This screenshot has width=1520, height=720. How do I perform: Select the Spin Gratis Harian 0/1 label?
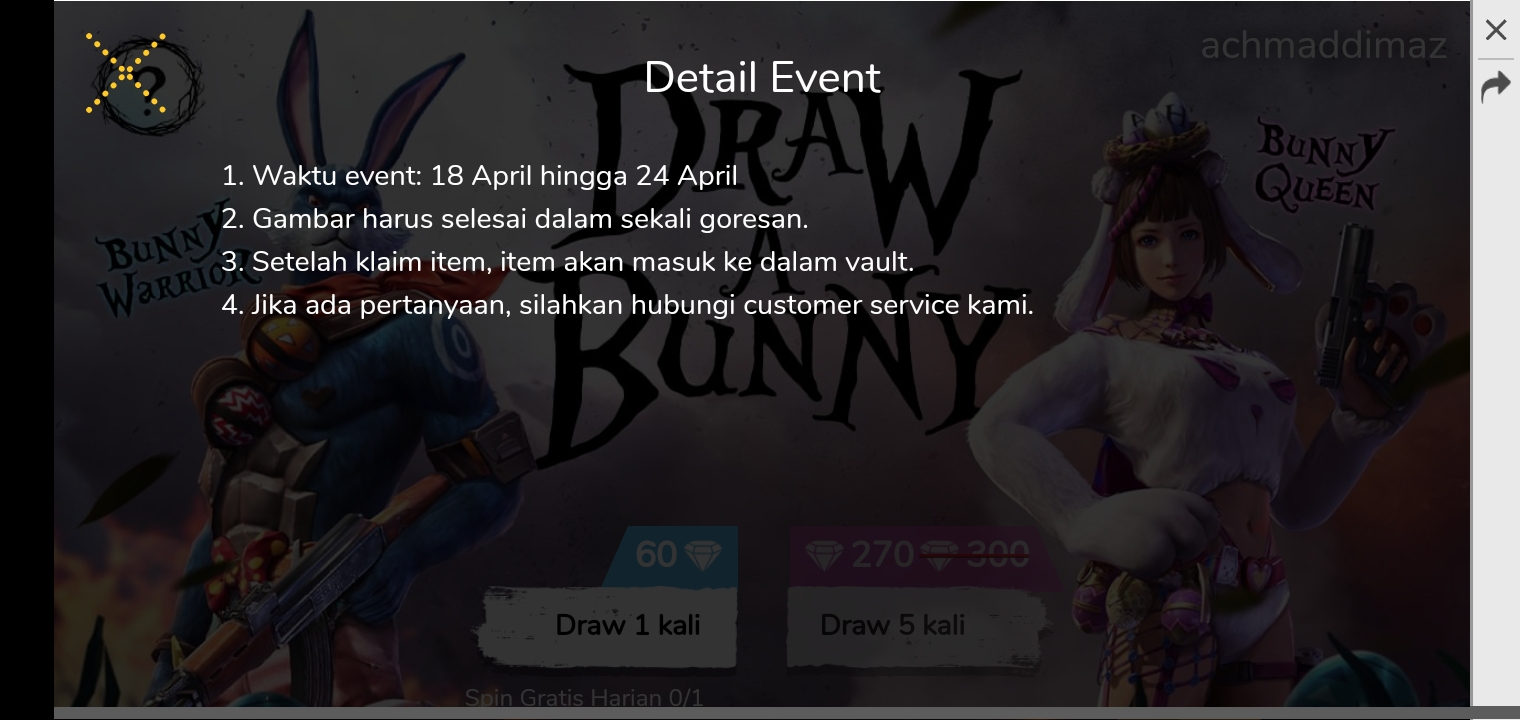pos(584,697)
